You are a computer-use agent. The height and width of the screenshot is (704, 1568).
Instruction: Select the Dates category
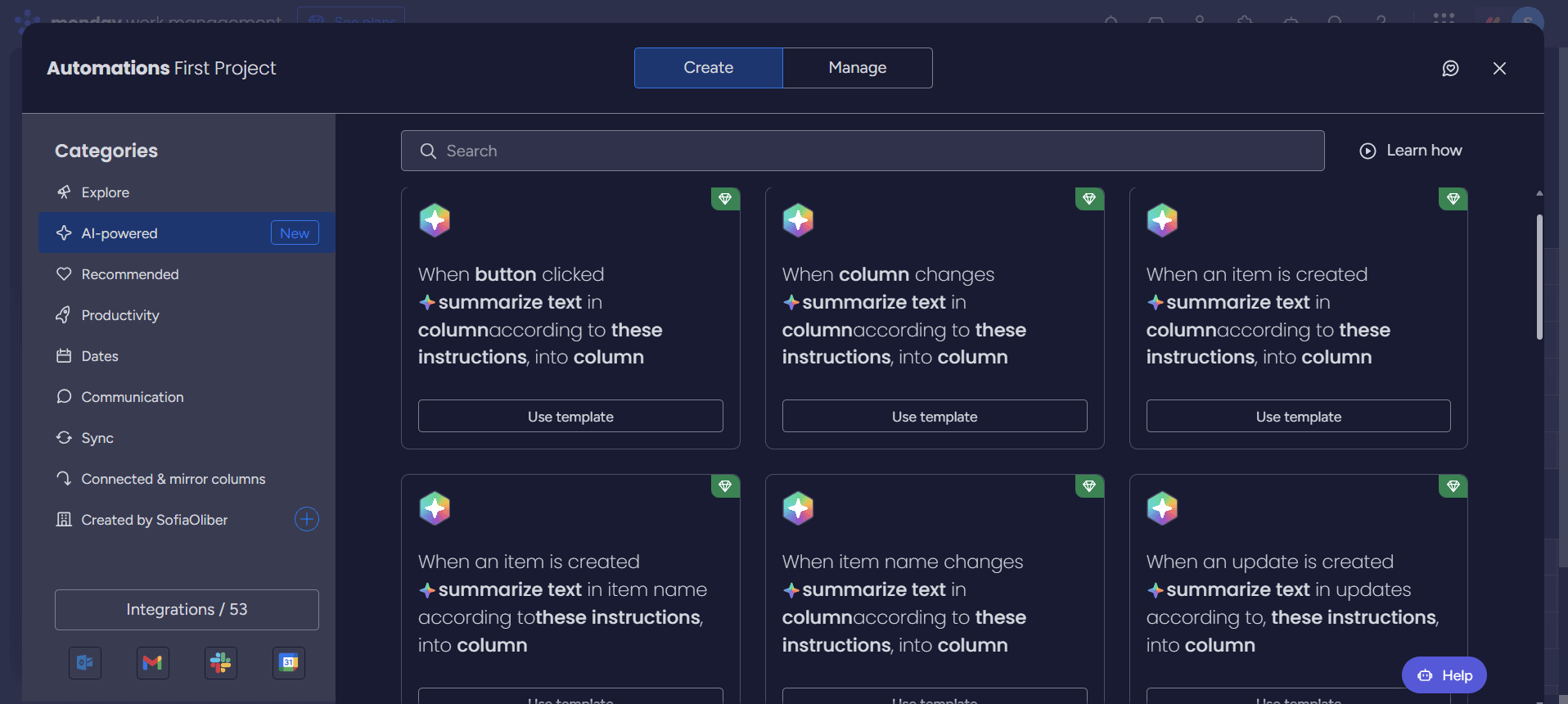pyautogui.click(x=100, y=356)
